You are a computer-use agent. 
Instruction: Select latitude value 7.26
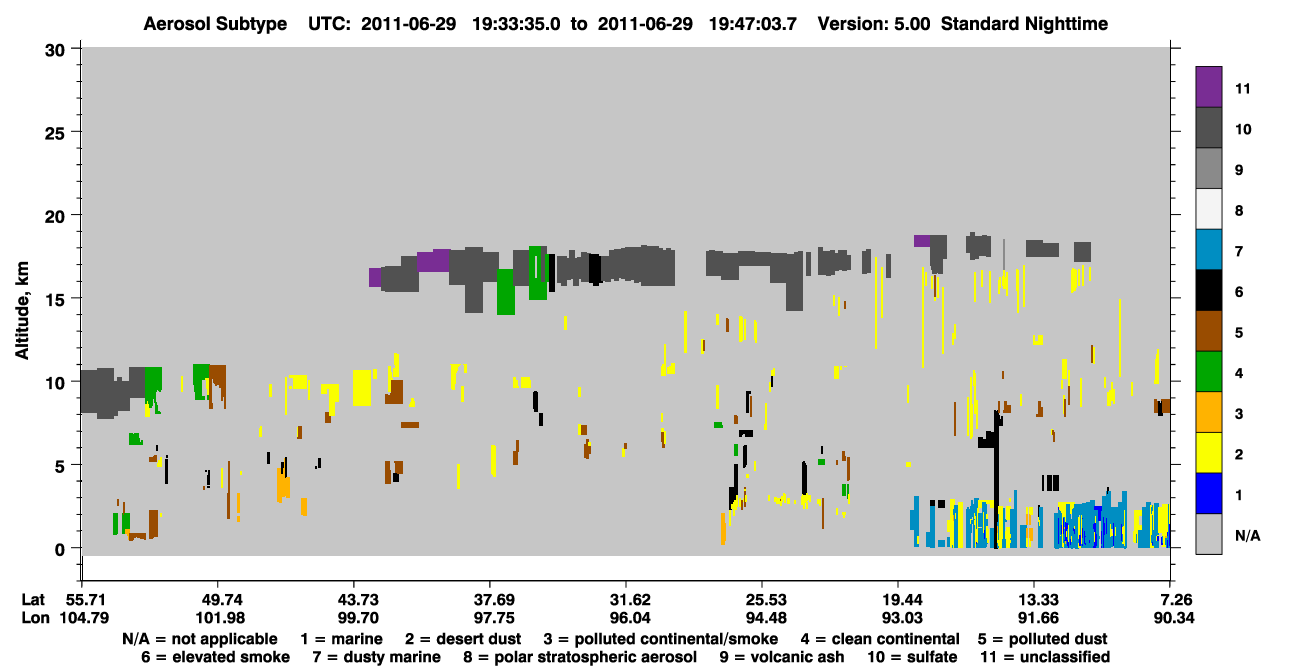(x=1174, y=600)
